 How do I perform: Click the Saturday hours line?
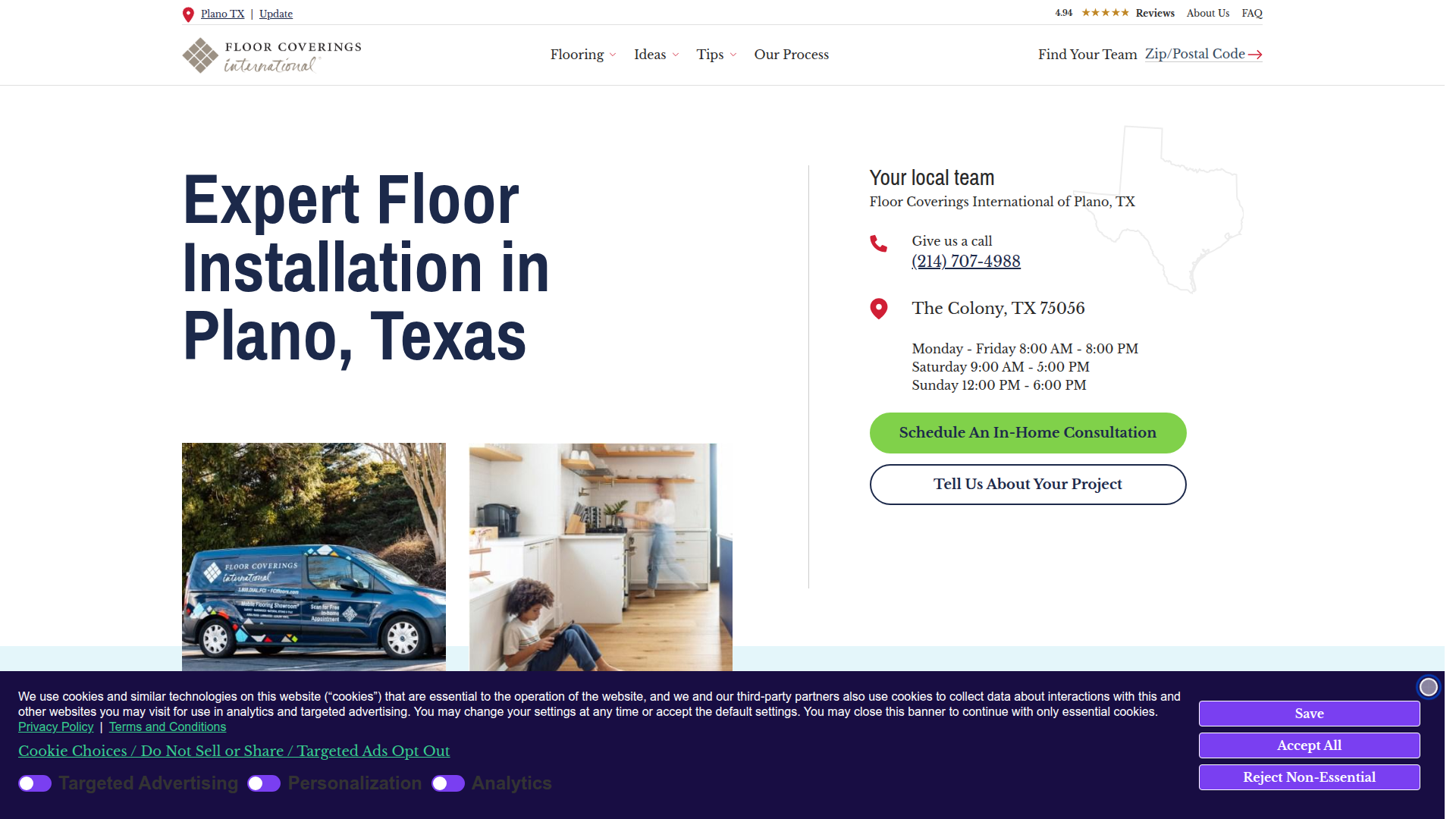(1000, 367)
